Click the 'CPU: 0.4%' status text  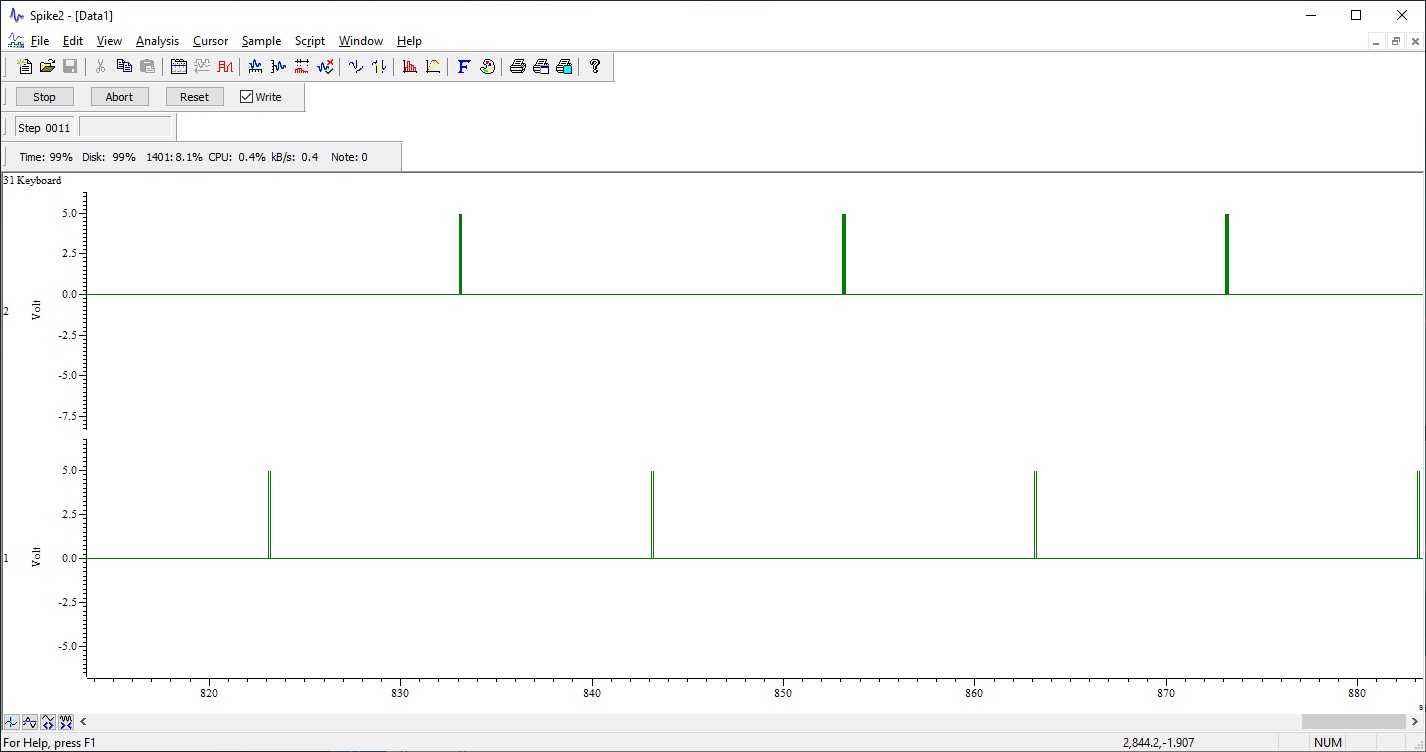pos(237,157)
